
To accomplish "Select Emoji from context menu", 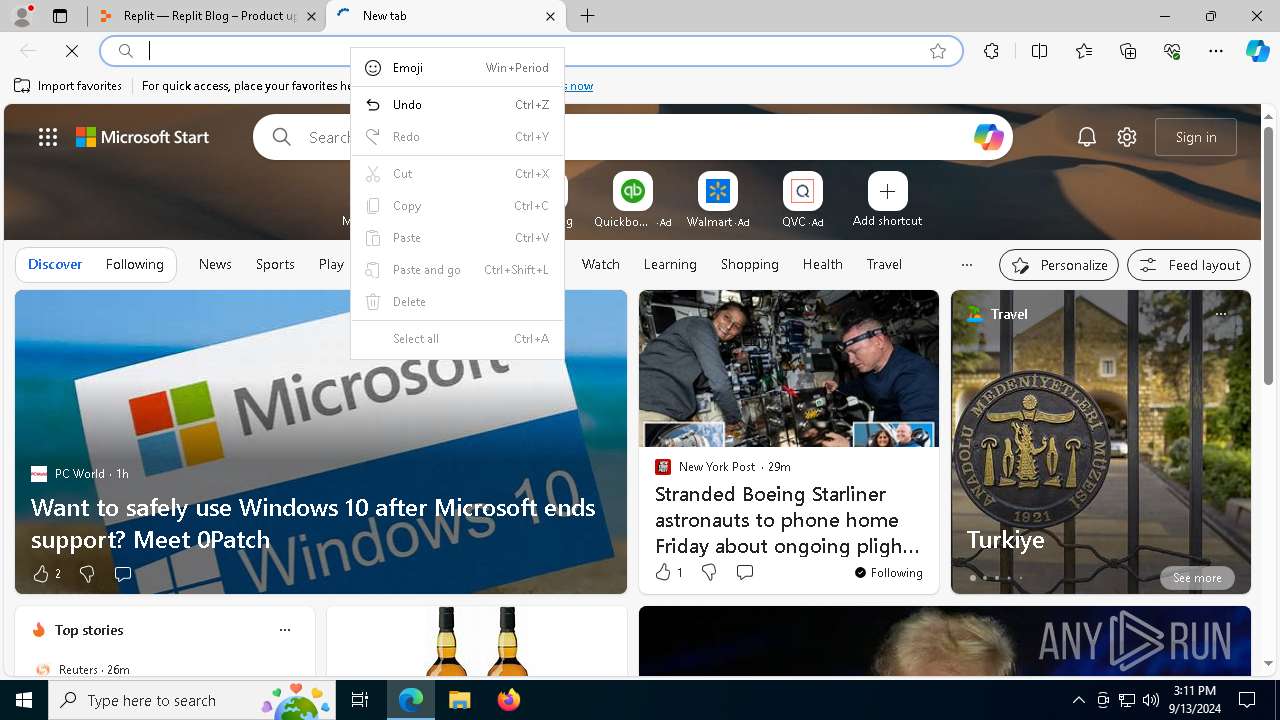I will [x=458, y=68].
